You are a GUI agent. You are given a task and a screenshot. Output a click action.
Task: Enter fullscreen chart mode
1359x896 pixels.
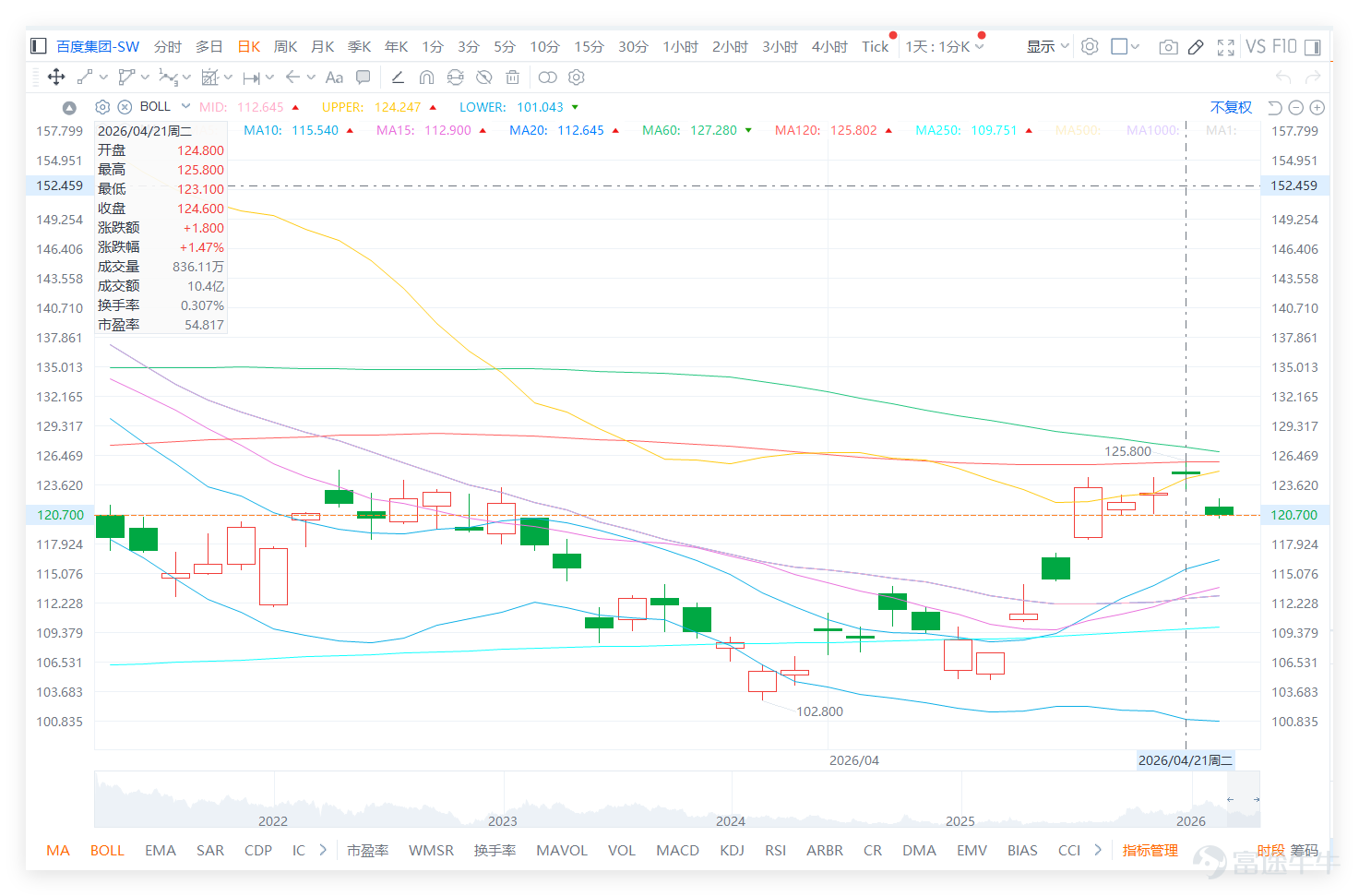(1225, 47)
